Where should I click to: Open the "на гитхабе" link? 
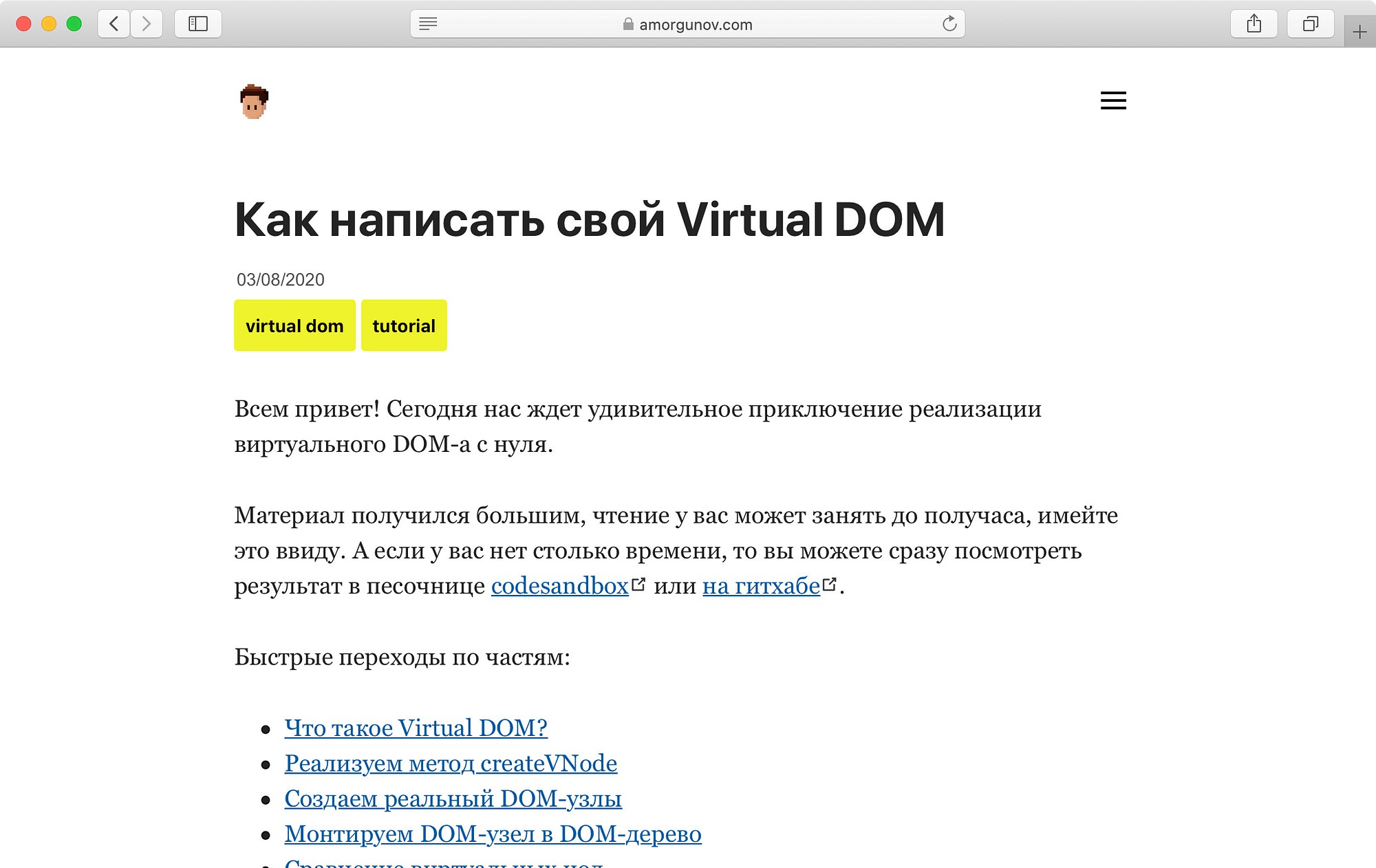point(761,586)
